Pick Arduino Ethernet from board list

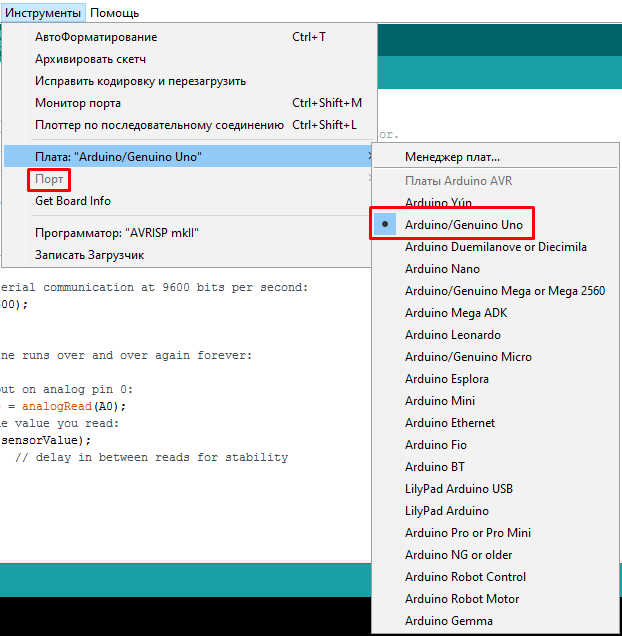[496, 423]
